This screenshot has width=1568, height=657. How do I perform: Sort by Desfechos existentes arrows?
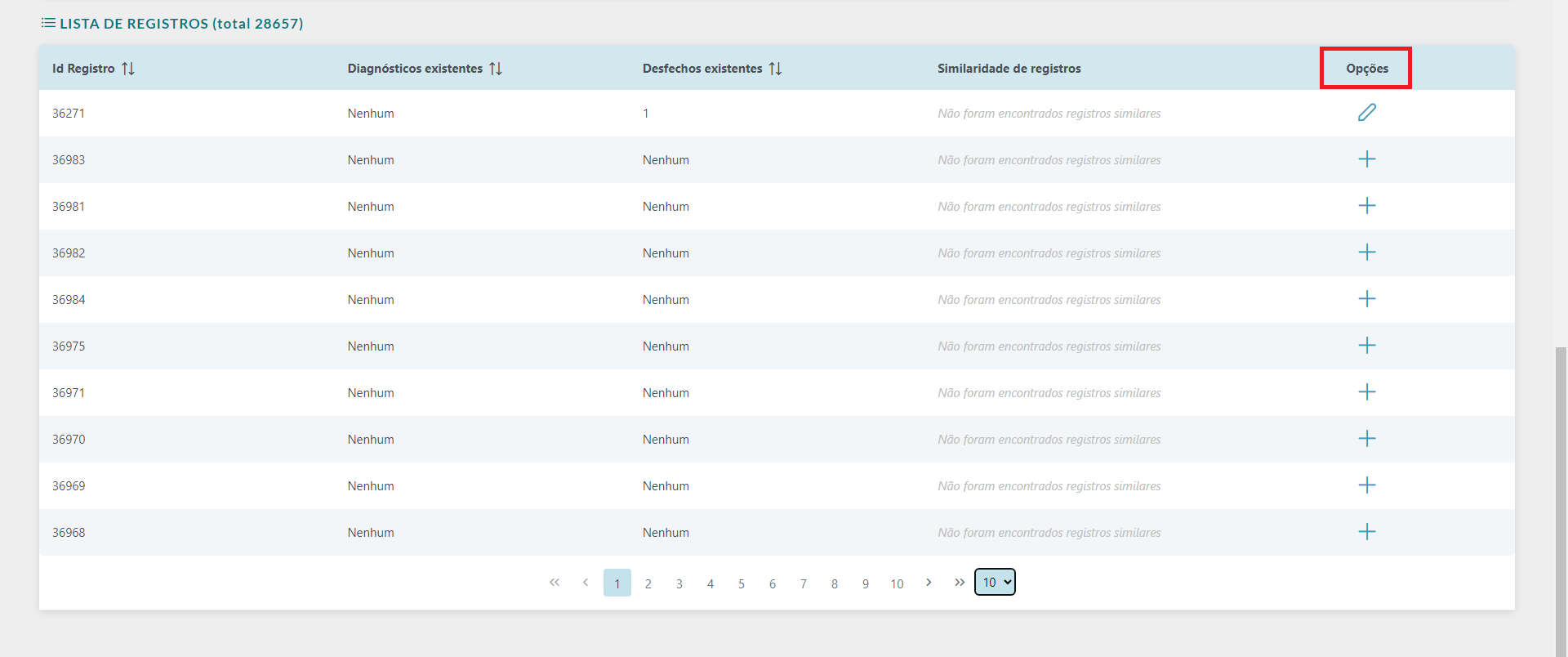776,69
